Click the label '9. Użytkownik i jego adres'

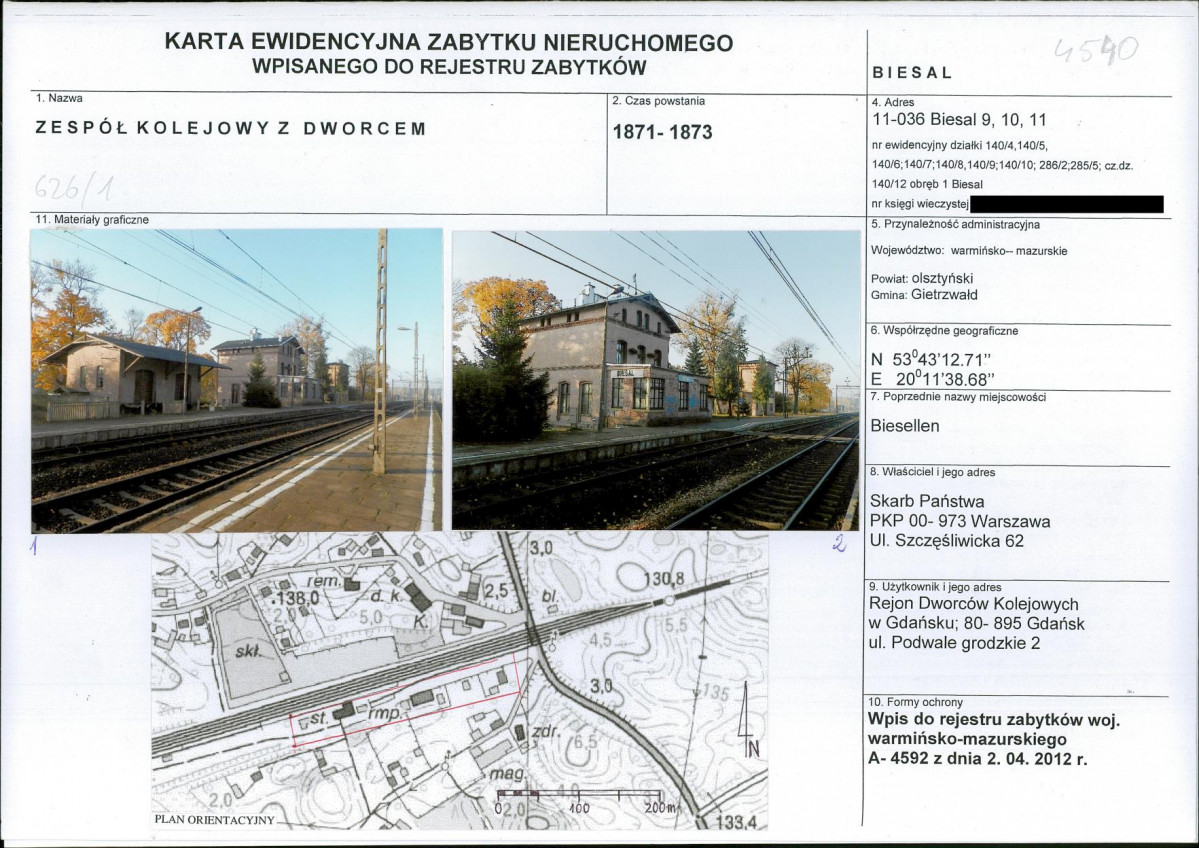click(936, 587)
